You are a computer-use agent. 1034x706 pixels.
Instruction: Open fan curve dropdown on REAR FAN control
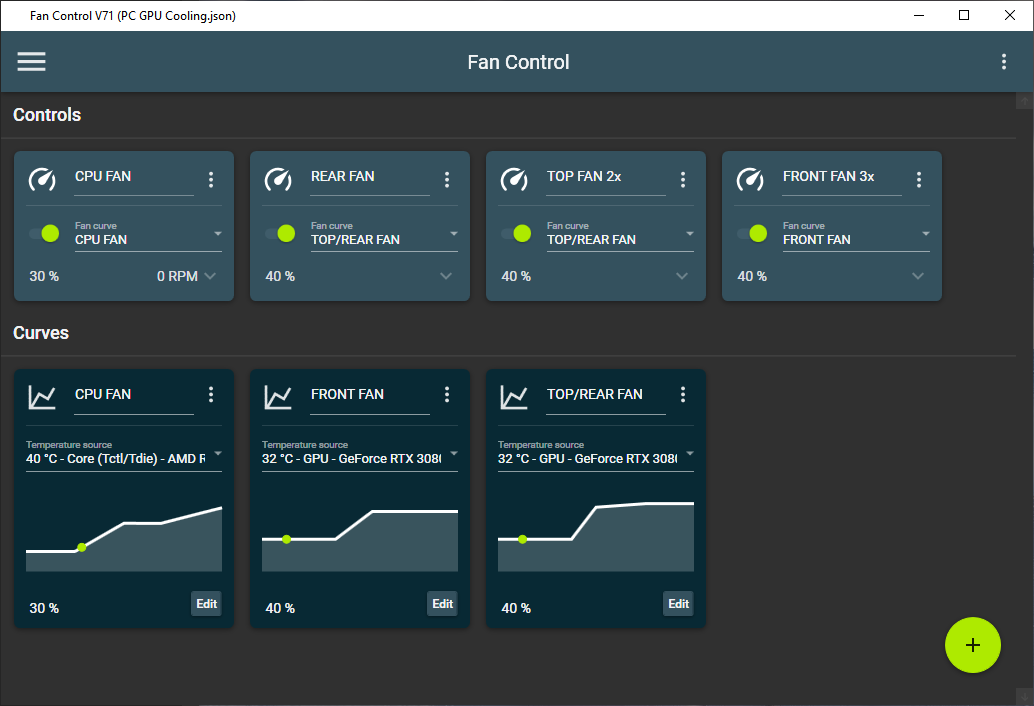pyautogui.click(x=384, y=235)
